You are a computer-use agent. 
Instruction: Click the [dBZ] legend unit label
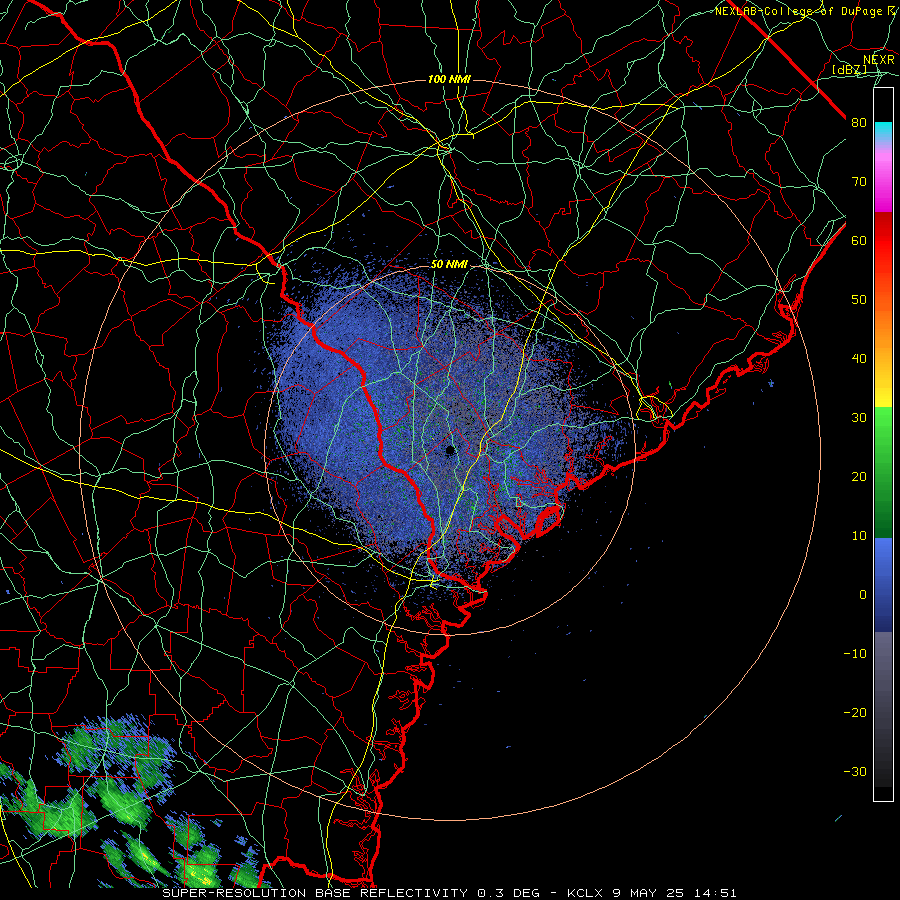[850, 70]
